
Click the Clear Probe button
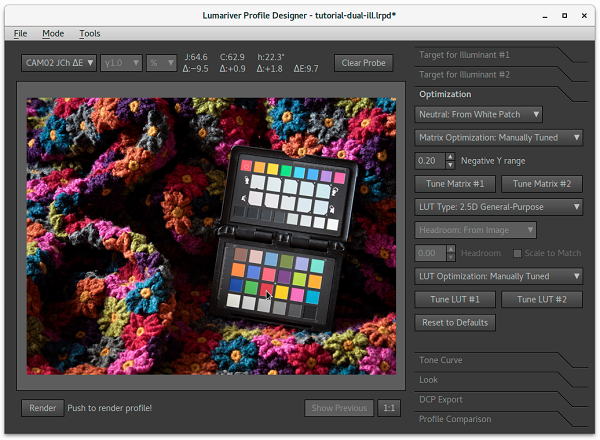pos(364,63)
